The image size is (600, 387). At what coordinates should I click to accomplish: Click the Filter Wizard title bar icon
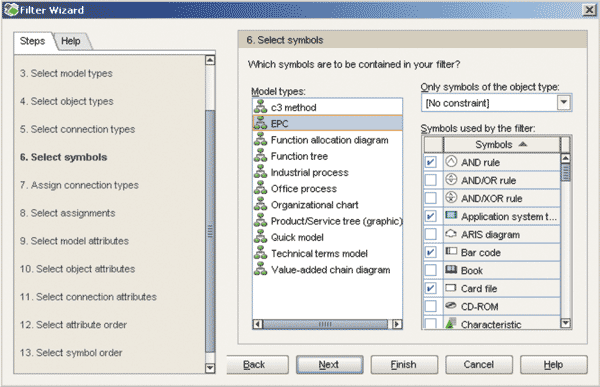(x=11, y=10)
